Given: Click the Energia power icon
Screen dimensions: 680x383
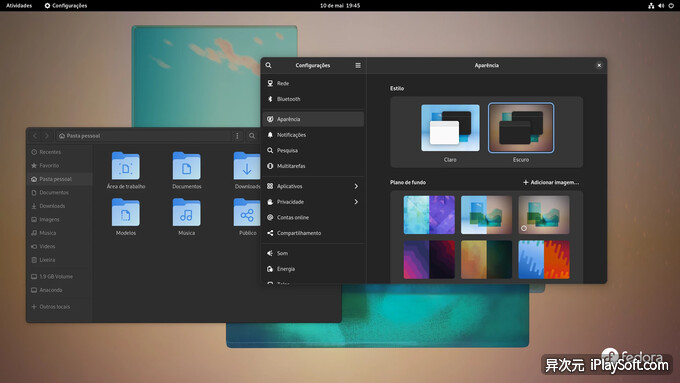Looking at the screenshot, I should tap(270, 269).
